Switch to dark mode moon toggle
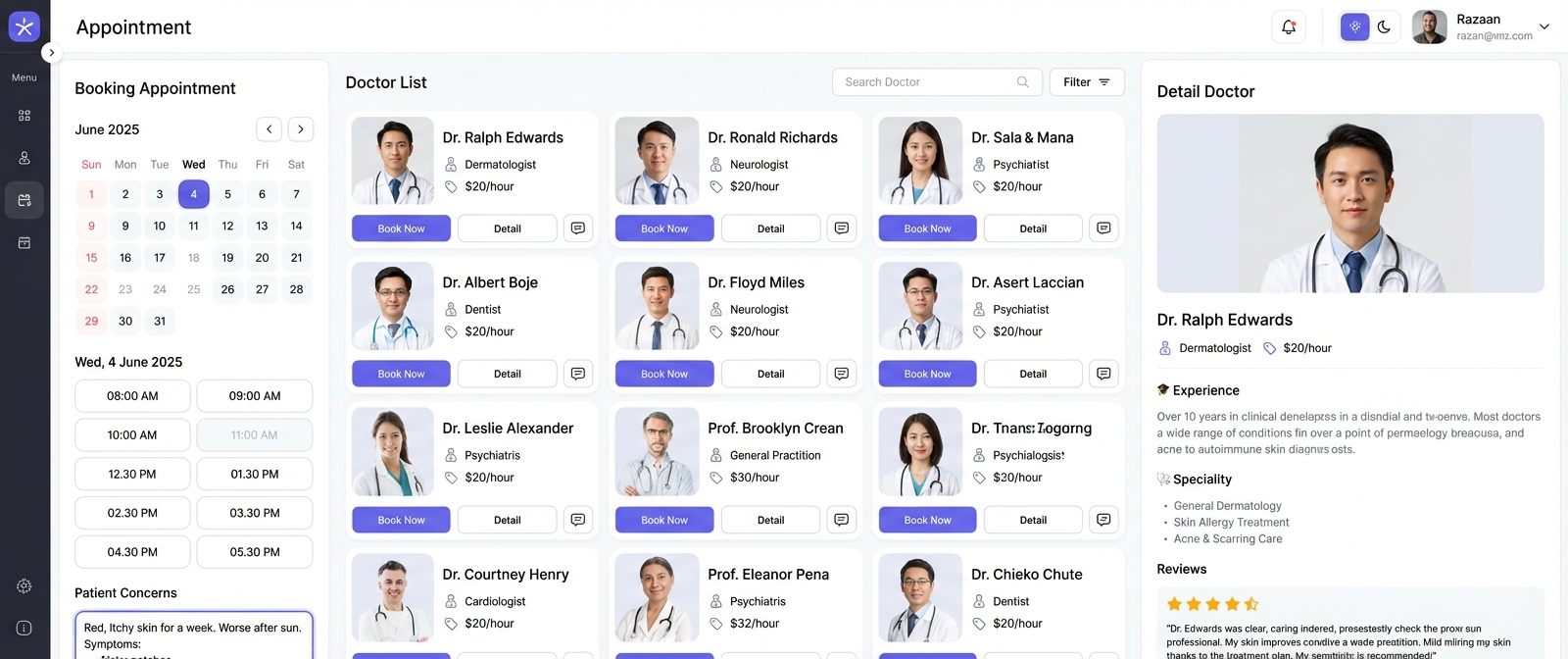Screen dimensions: 1568x659 point(1384,27)
